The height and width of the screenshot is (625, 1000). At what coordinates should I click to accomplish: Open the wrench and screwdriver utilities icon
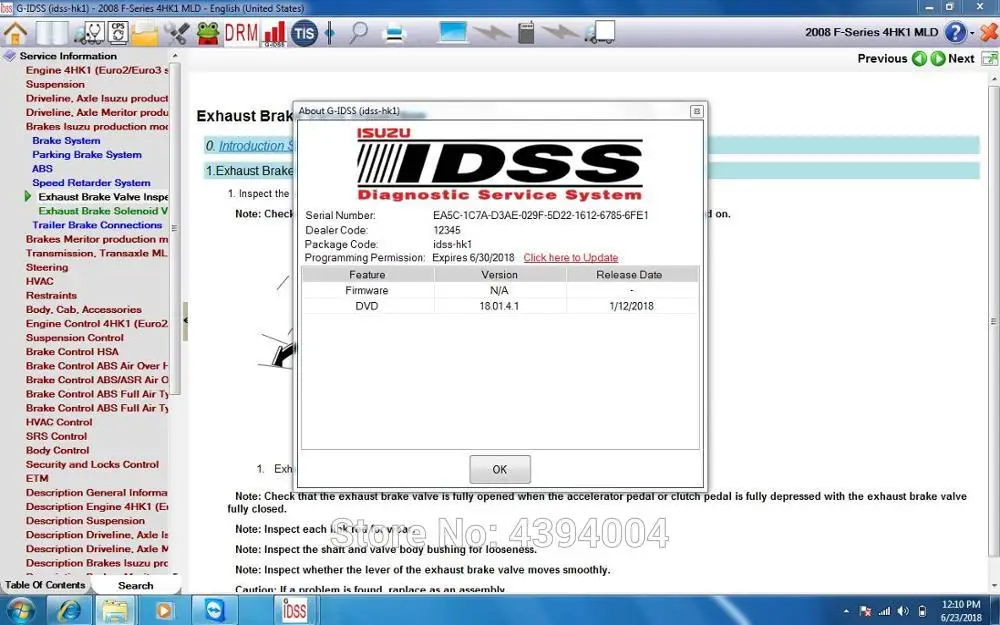[x=177, y=33]
